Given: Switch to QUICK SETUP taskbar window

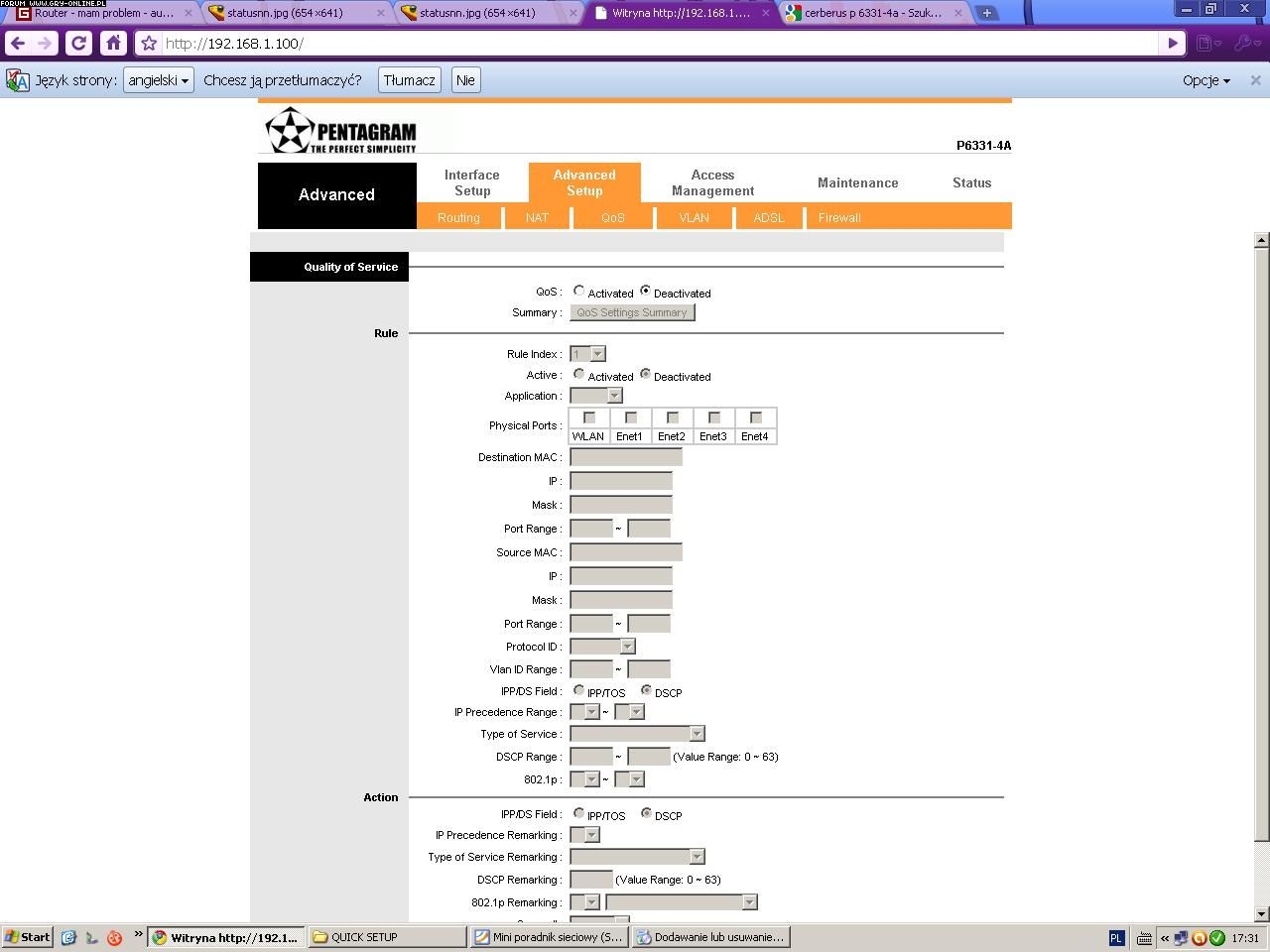Looking at the screenshot, I should point(387,937).
